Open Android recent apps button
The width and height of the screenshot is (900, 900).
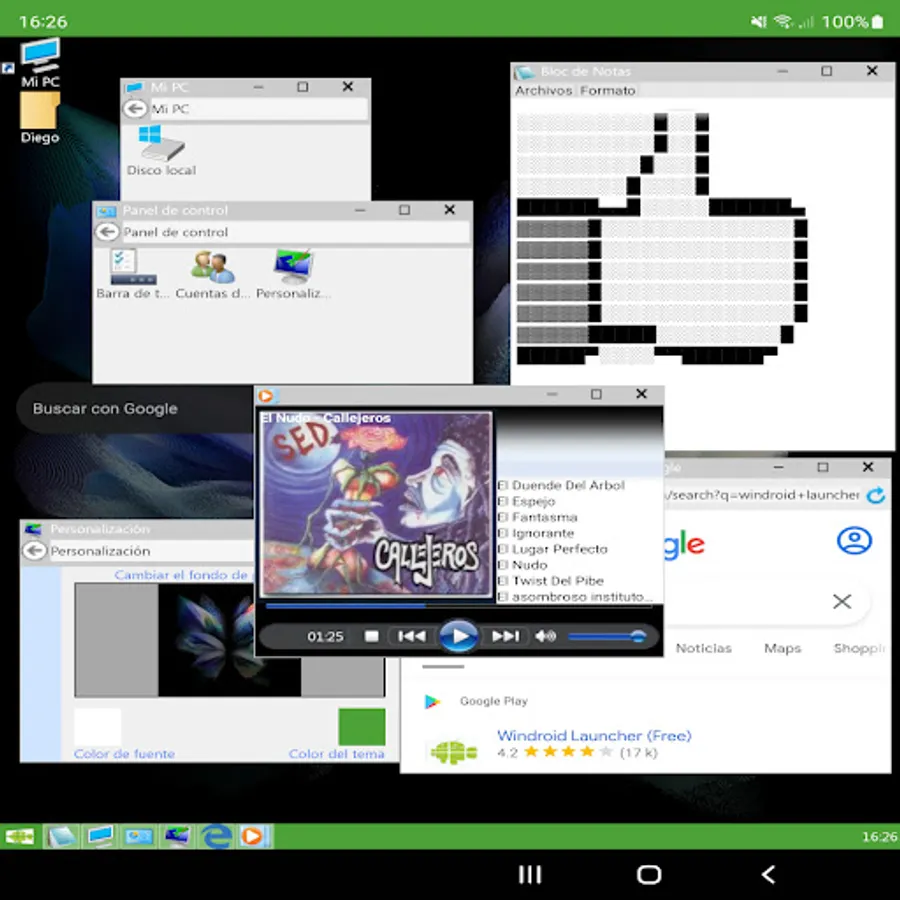click(x=529, y=874)
